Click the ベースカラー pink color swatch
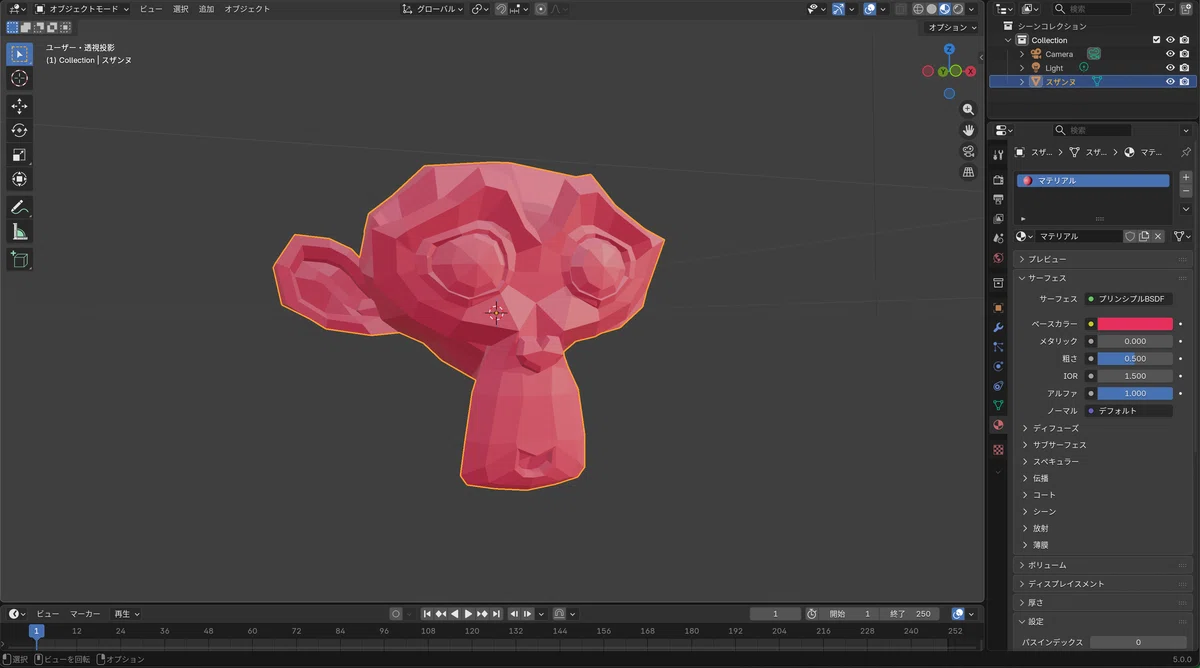 pyautogui.click(x=1135, y=324)
